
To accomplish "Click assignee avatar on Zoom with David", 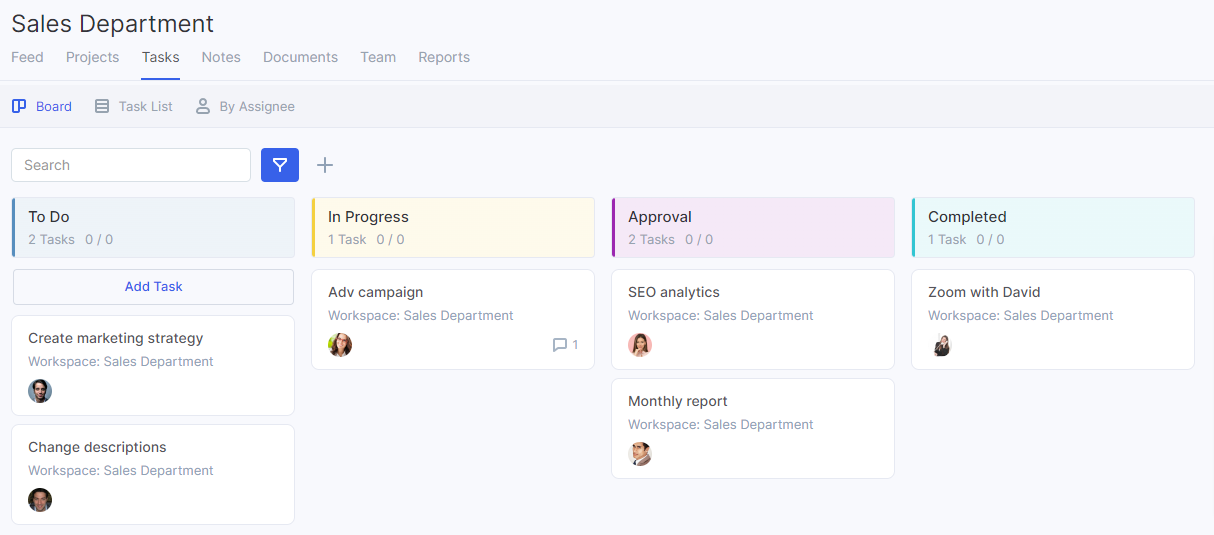I will pyautogui.click(x=940, y=345).
